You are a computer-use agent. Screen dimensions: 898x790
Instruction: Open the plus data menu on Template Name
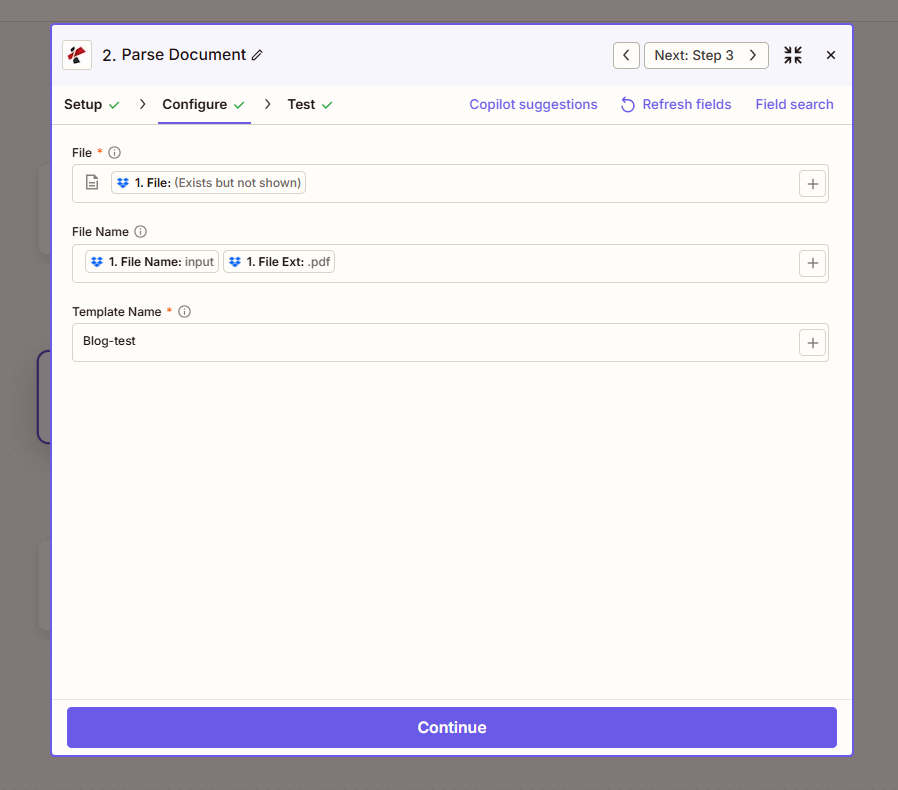click(812, 342)
